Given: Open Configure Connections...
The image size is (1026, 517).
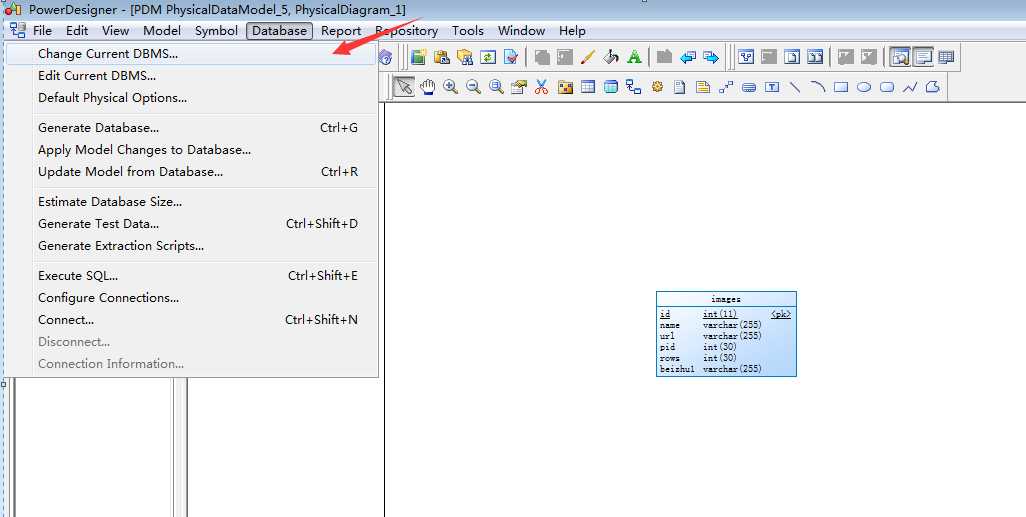Looking at the screenshot, I should point(192,298).
